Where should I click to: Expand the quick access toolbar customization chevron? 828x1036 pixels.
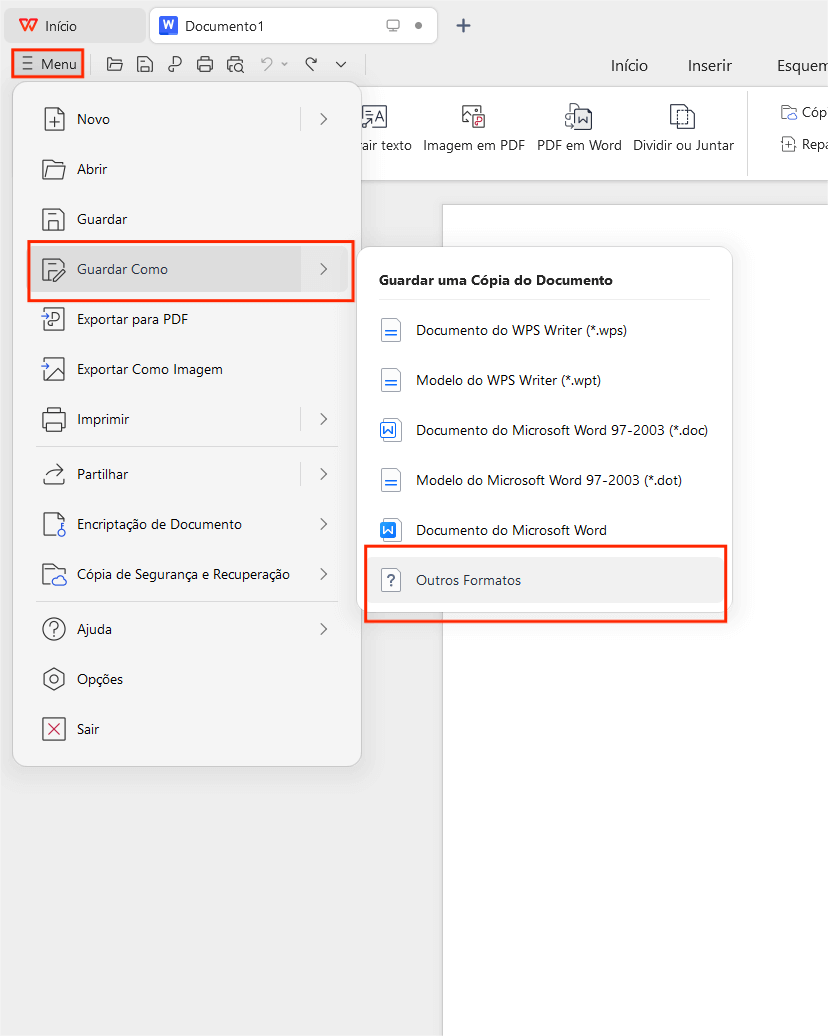click(x=341, y=64)
